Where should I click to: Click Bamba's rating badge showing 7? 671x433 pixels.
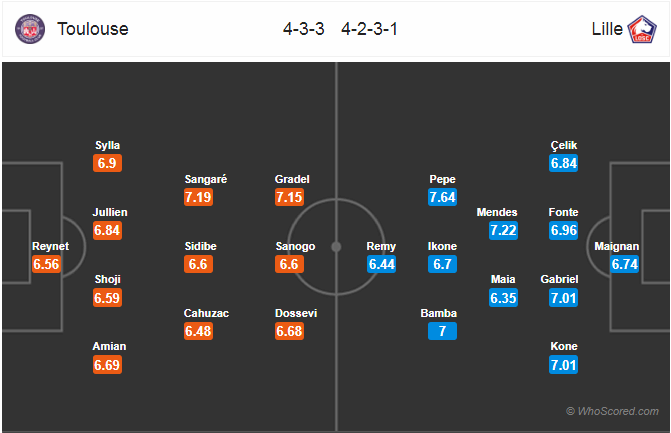coord(442,331)
